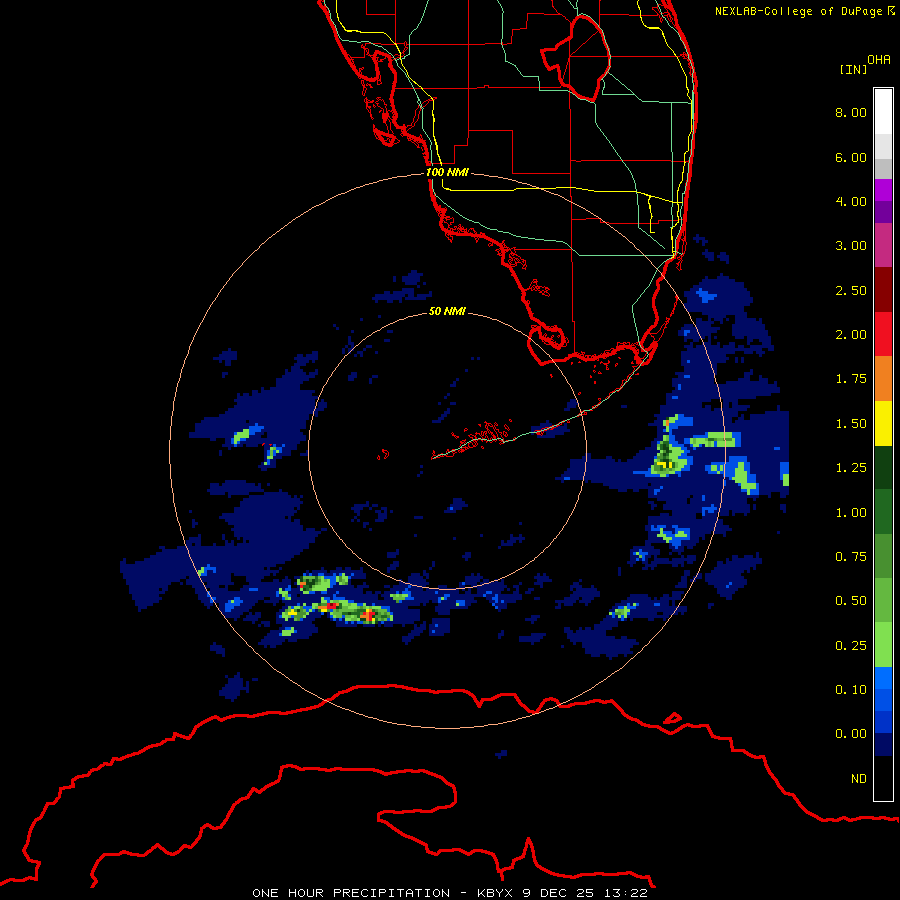Pick the magenta-purple legend color block
The image size is (900, 900).
(883, 190)
